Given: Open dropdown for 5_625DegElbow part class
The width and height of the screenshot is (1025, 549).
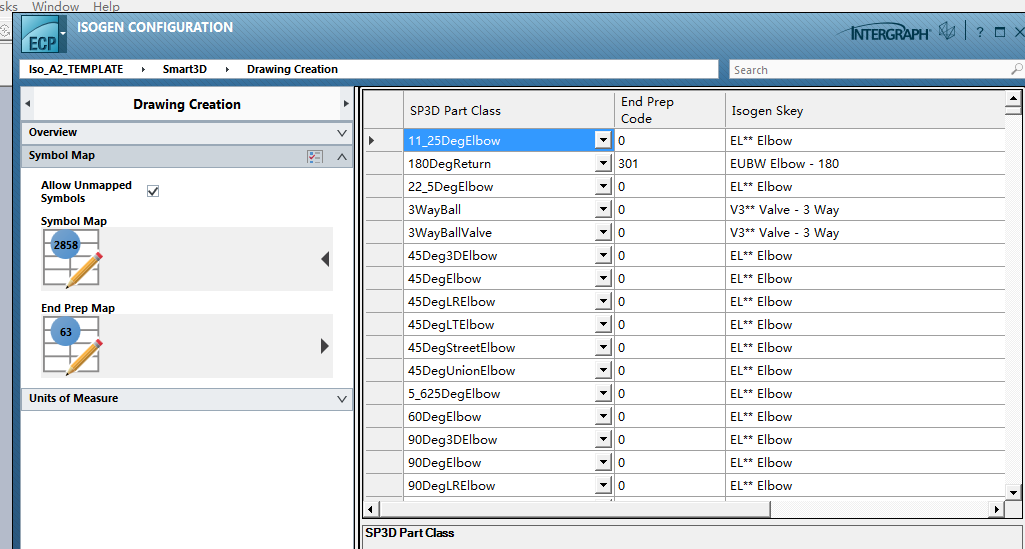Looking at the screenshot, I should (x=603, y=394).
